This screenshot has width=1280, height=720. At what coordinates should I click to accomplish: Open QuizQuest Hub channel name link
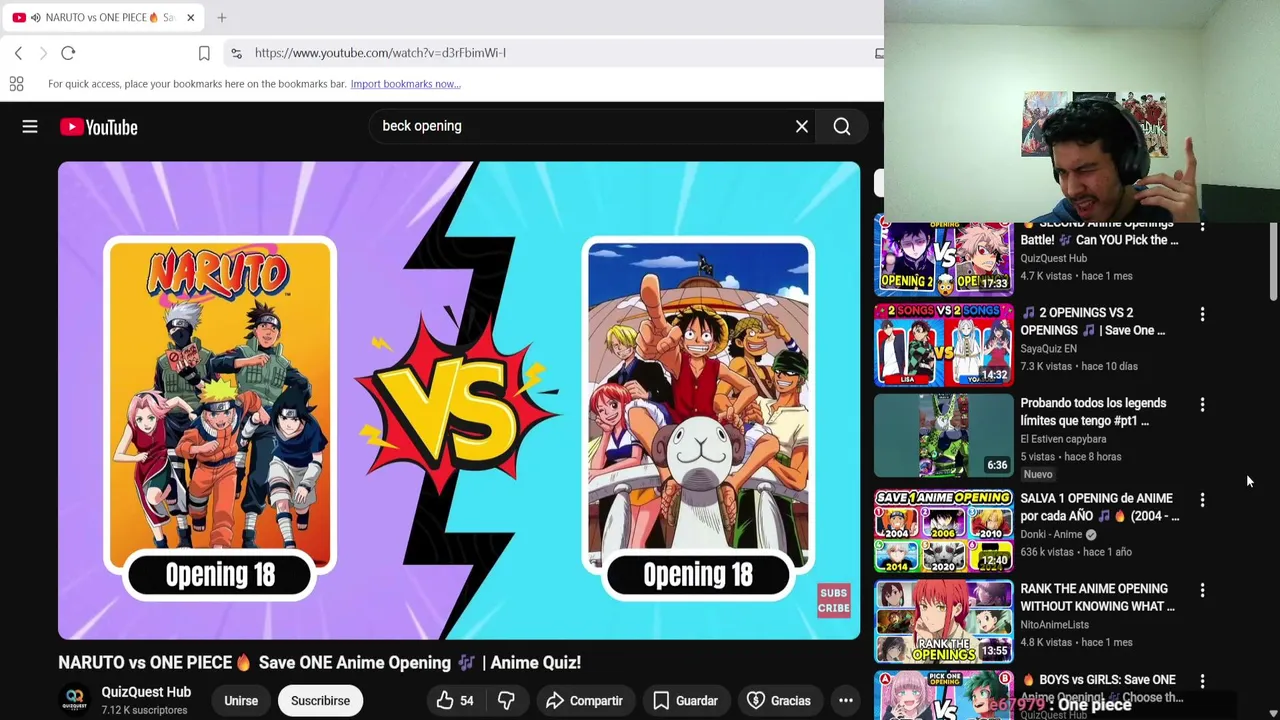(146, 692)
